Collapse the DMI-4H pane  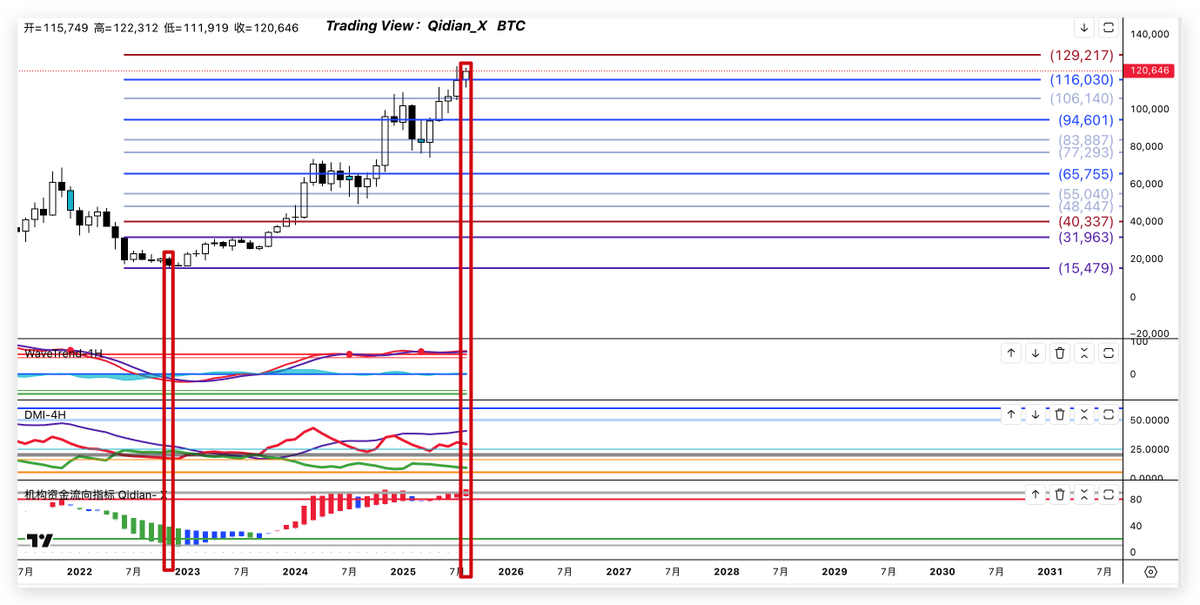(x=1084, y=414)
